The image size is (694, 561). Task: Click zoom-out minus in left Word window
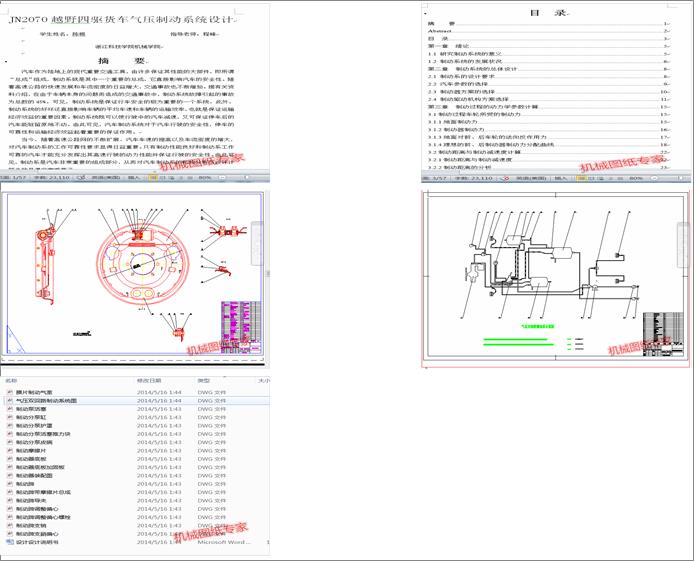click(222, 177)
